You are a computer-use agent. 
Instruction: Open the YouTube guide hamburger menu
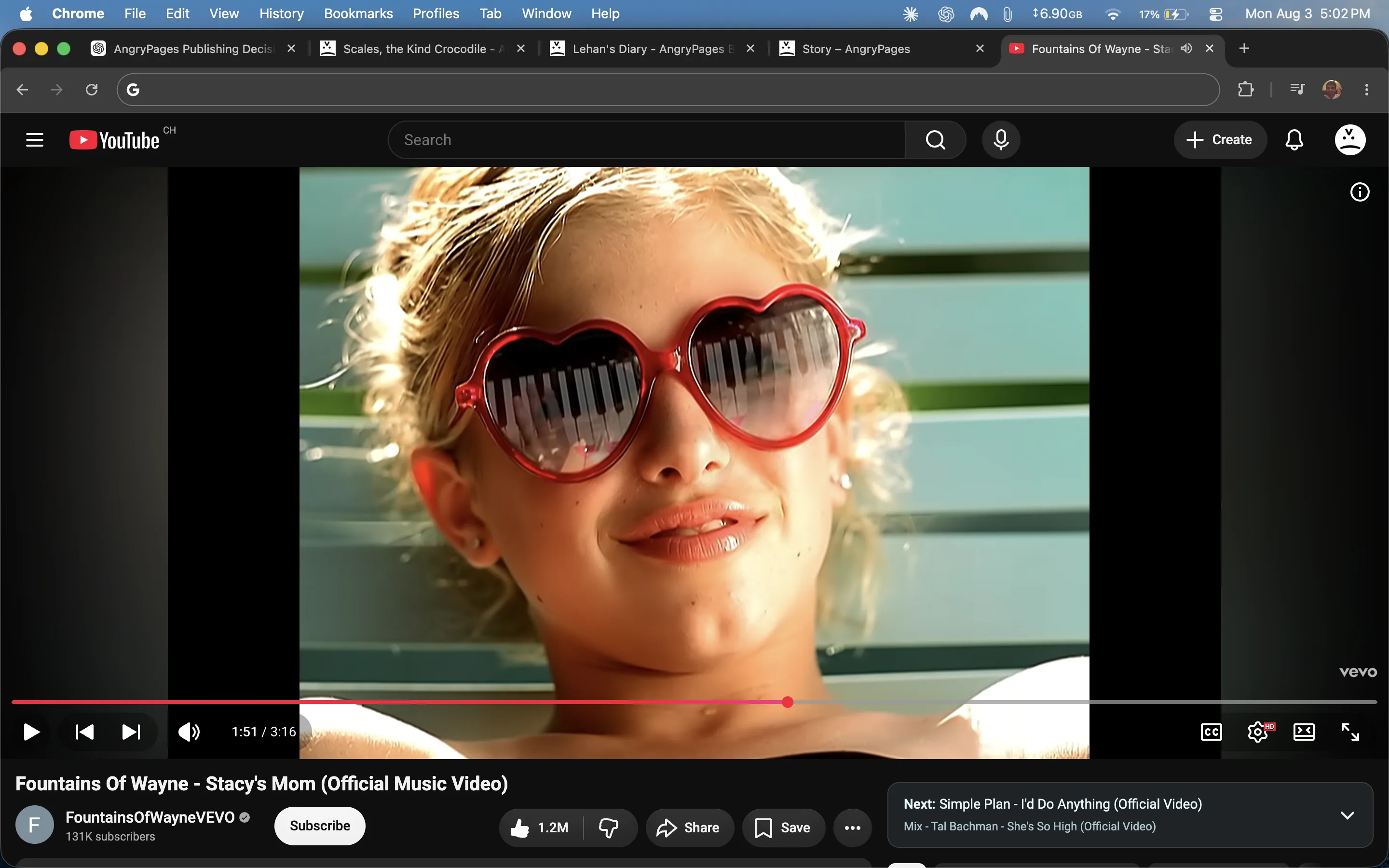click(x=34, y=139)
